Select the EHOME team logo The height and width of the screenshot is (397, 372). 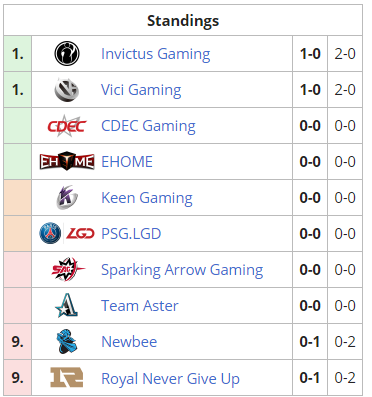[x=67, y=162]
